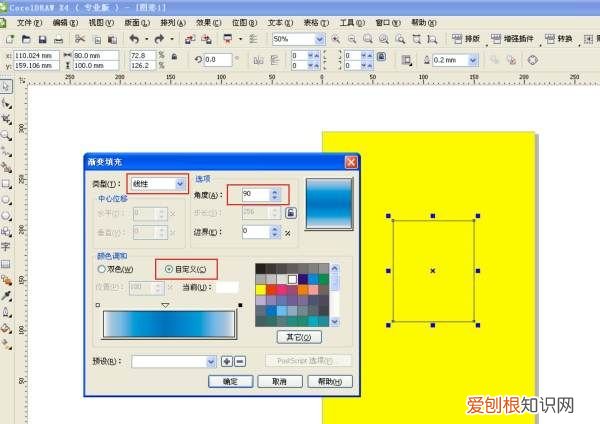
Task: Click the add preset plus button
Action: (x=227, y=361)
